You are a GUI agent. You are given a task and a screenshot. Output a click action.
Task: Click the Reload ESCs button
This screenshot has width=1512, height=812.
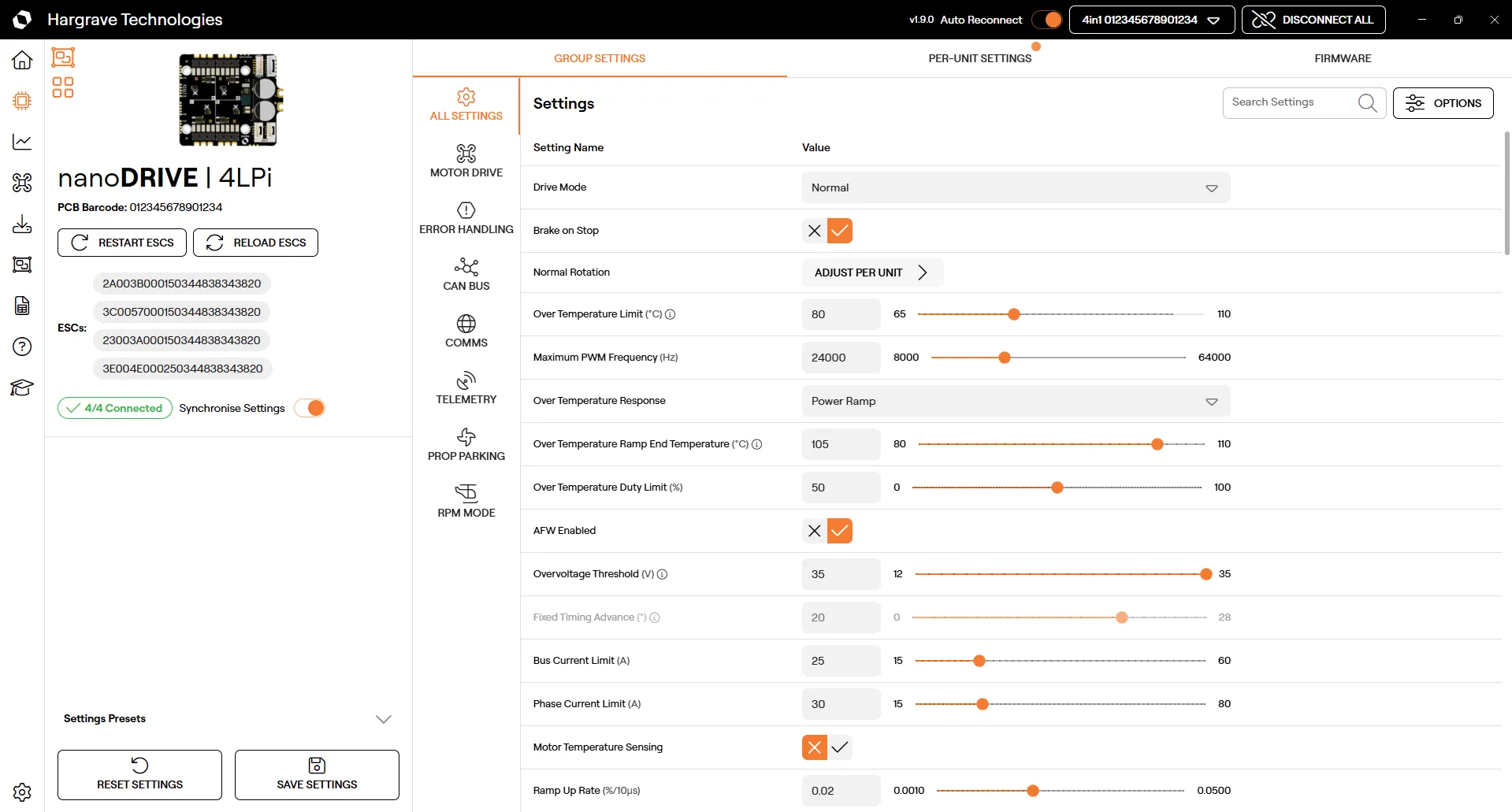click(255, 243)
